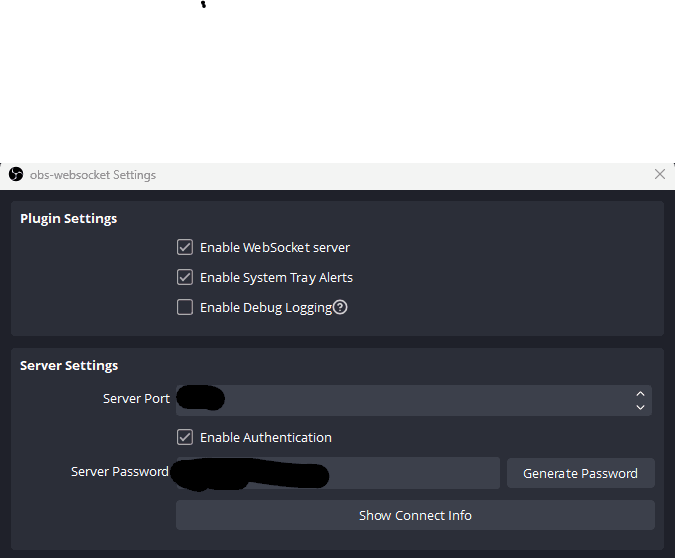Increase Server Port with up arrow
The width and height of the screenshot is (675, 558).
[x=640, y=394]
